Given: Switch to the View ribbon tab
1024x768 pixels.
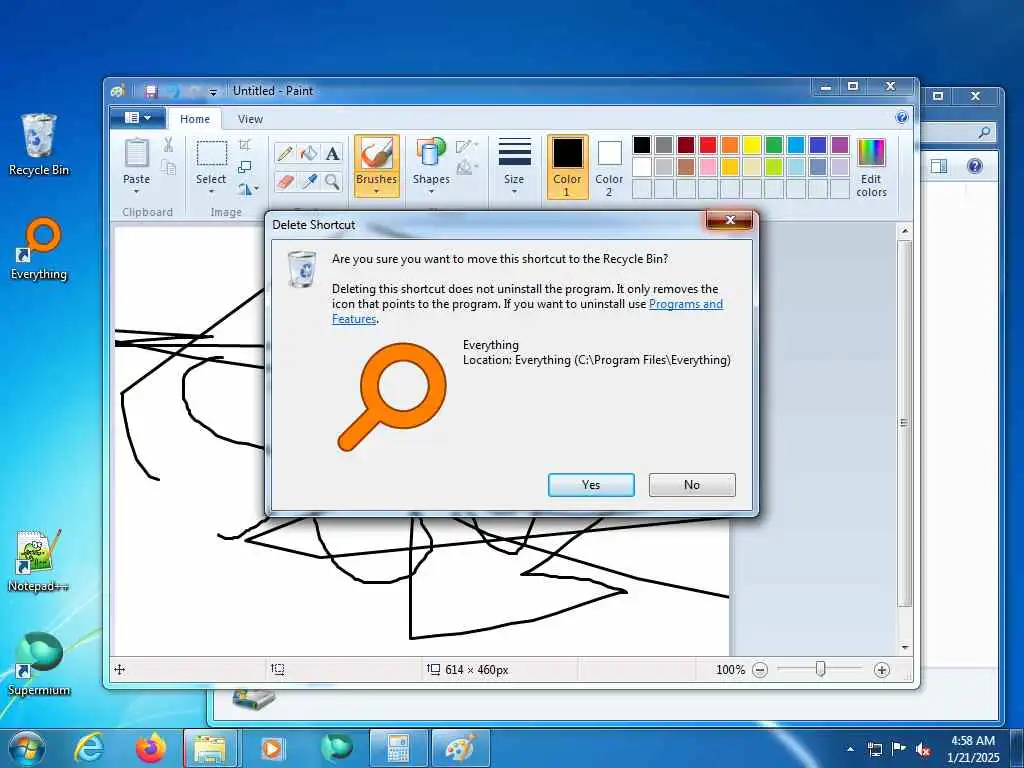Looking at the screenshot, I should pos(250,119).
